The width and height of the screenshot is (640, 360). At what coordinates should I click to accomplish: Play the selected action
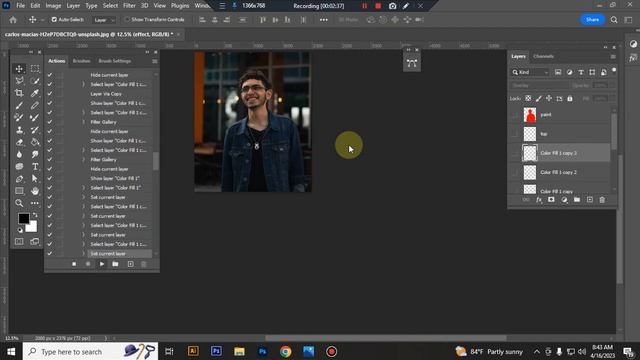point(102,264)
